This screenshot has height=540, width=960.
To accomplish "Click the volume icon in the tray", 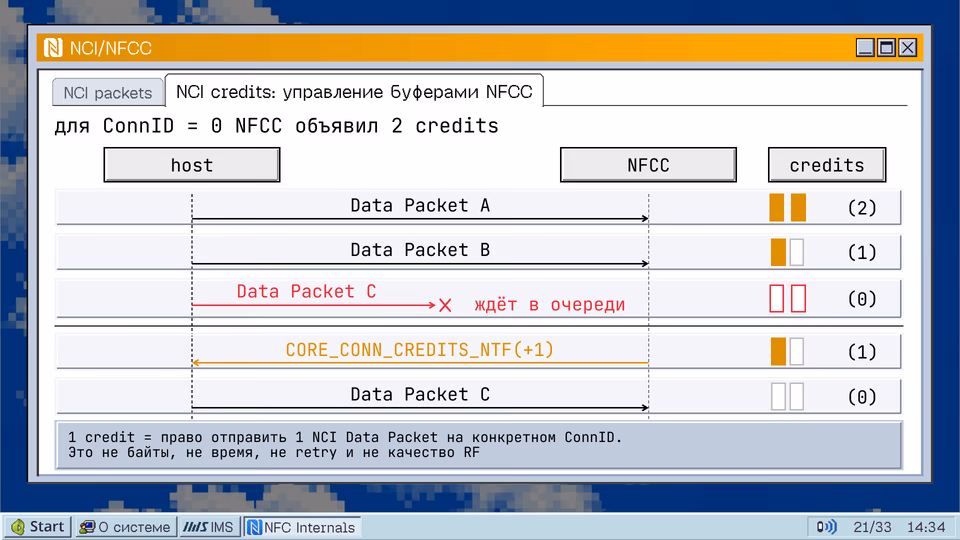I will tap(826, 527).
